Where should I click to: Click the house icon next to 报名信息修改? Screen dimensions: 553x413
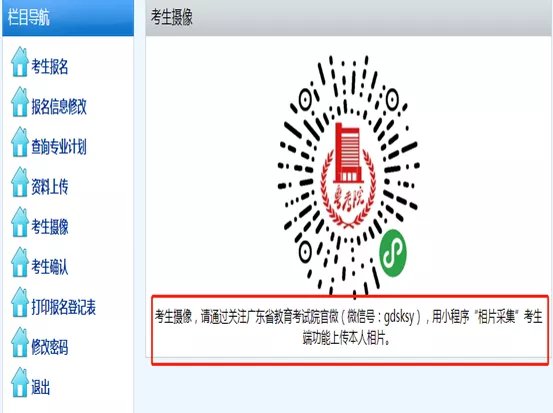tap(19, 102)
